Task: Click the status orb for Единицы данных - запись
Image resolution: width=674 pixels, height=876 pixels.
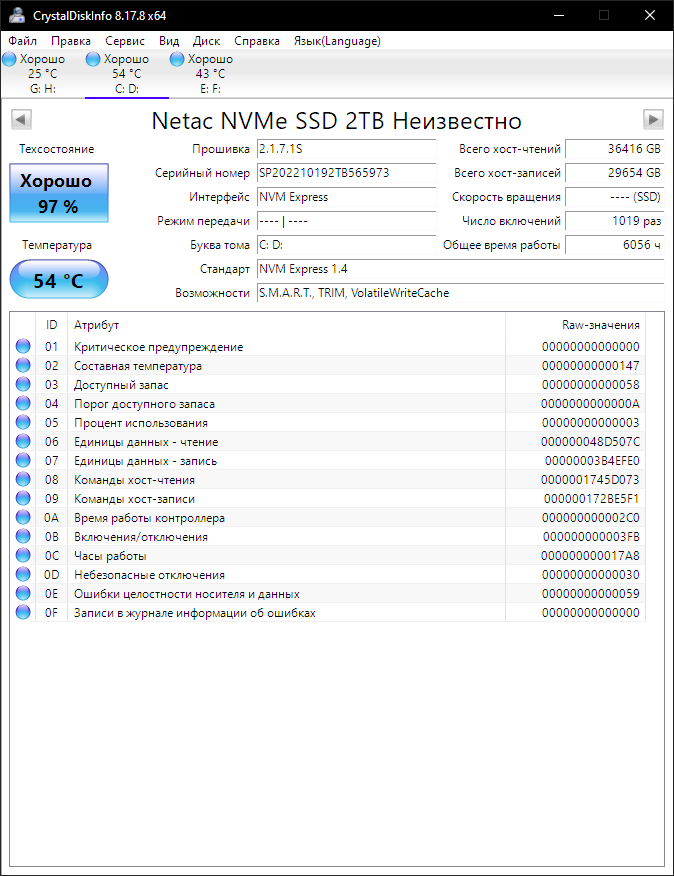Action: pos(23,460)
